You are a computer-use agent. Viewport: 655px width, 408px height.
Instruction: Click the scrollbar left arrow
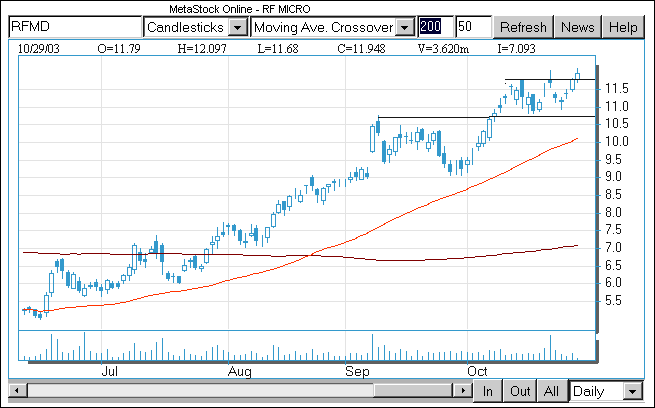point(17,391)
